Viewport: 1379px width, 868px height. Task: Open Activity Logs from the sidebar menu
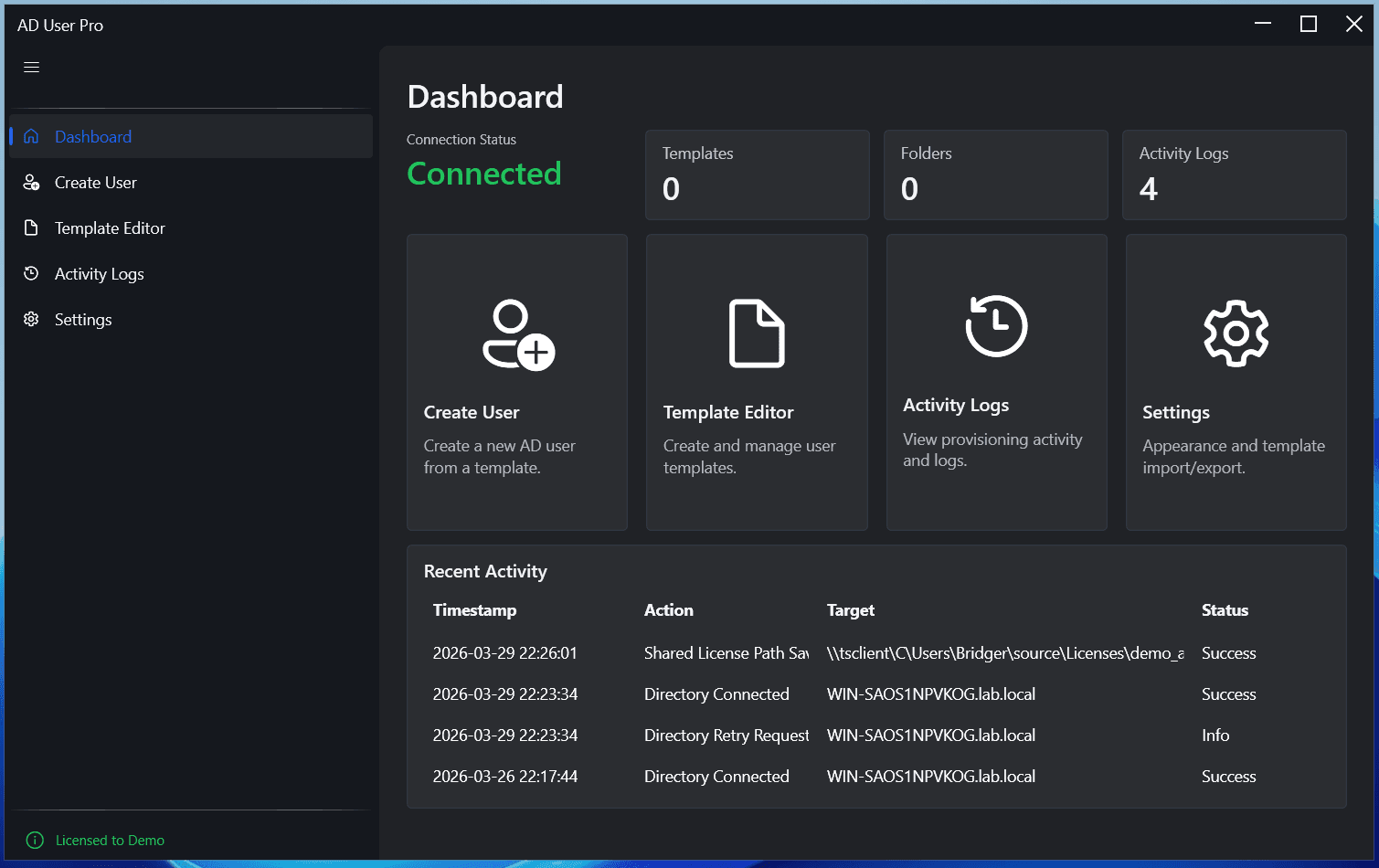pos(99,273)
